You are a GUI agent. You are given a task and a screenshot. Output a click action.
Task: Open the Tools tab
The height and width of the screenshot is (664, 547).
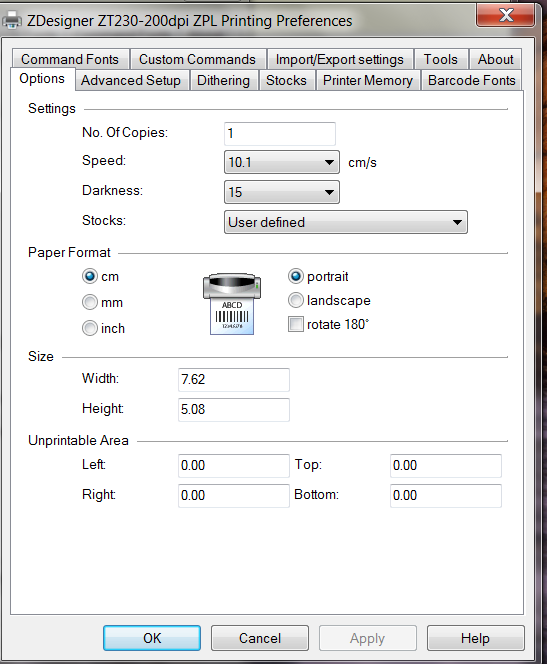[x=441, y=59]
